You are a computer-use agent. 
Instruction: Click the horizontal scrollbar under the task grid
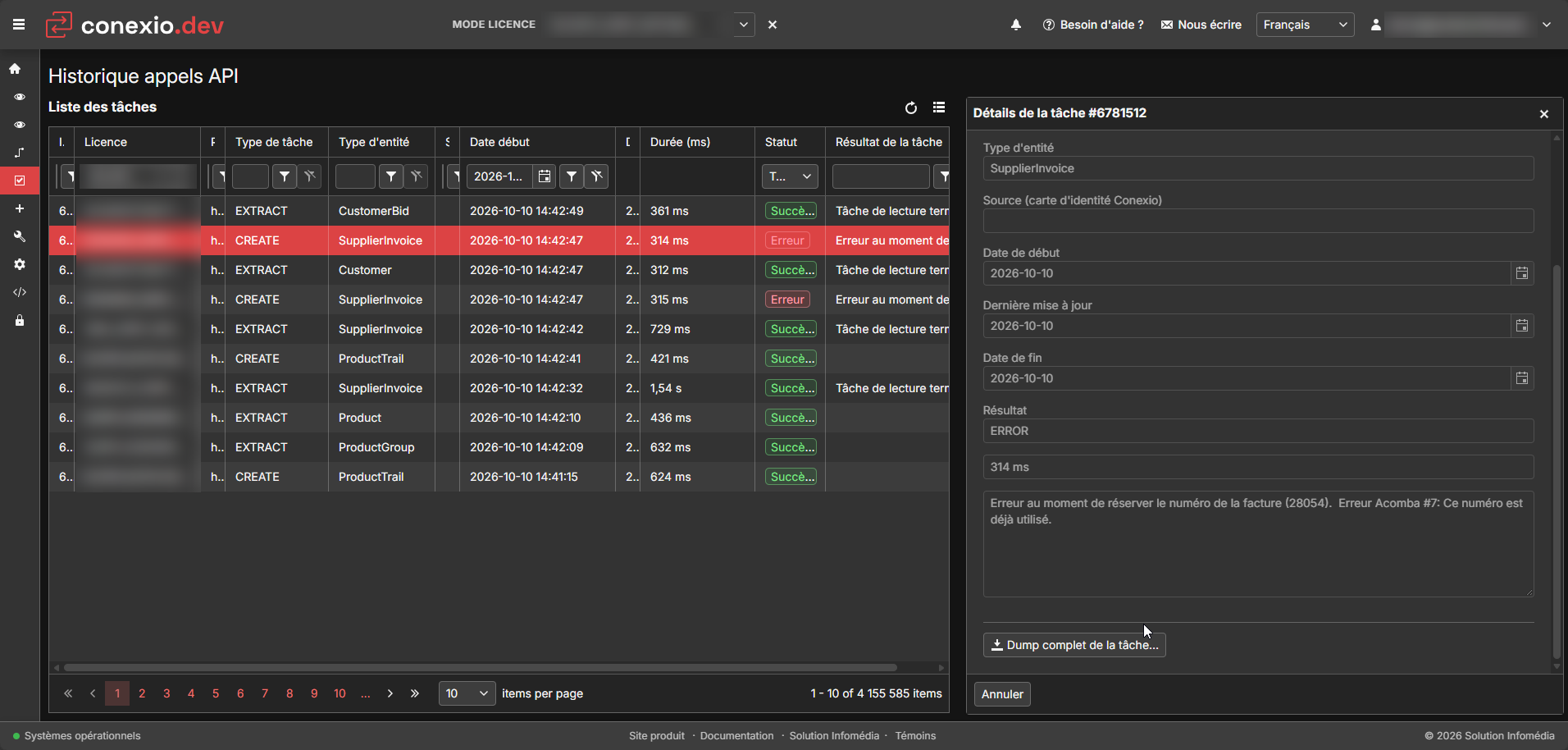[x=480, y=668]
